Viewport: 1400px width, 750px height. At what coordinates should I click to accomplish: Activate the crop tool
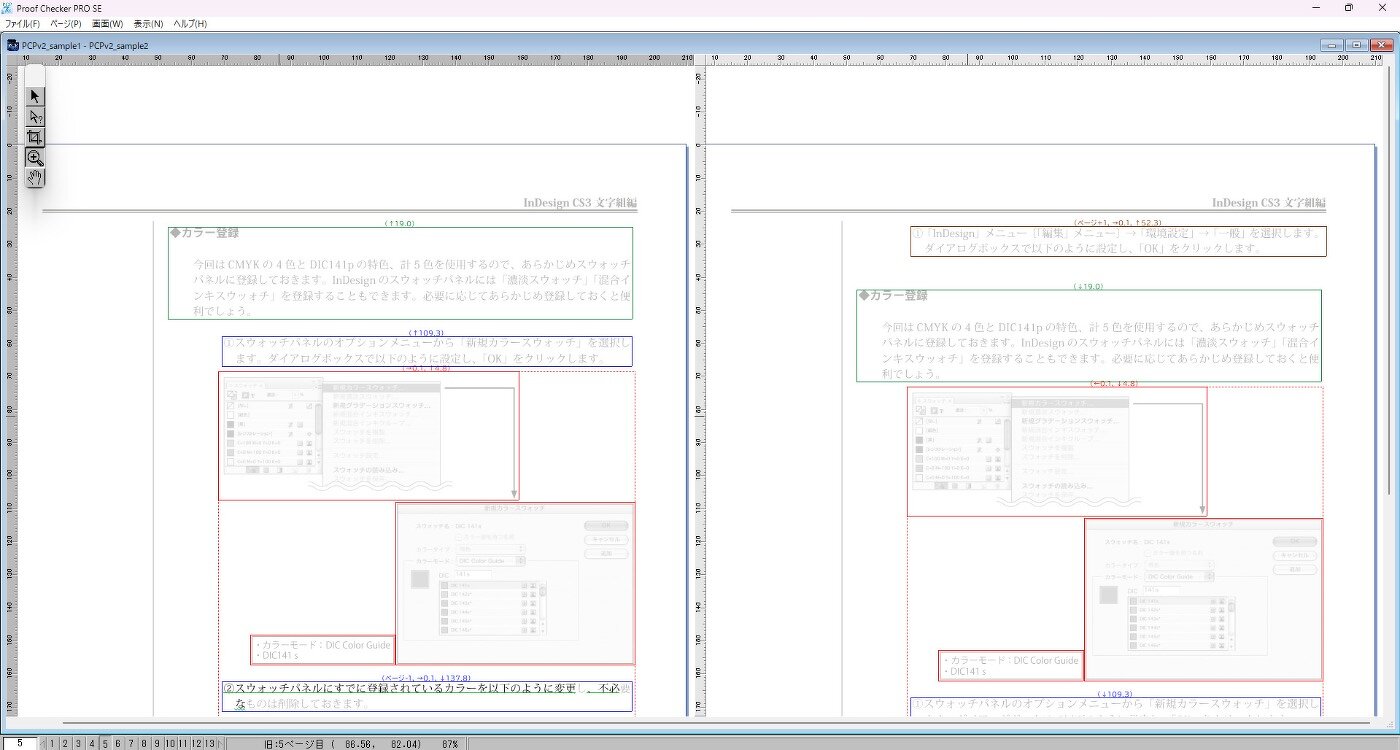pos(35,137)
